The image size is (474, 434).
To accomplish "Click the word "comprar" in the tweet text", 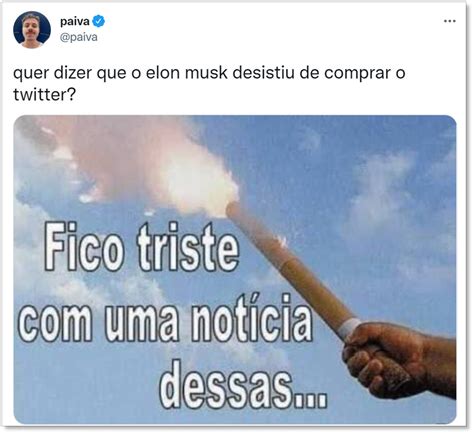I will 357,75.
